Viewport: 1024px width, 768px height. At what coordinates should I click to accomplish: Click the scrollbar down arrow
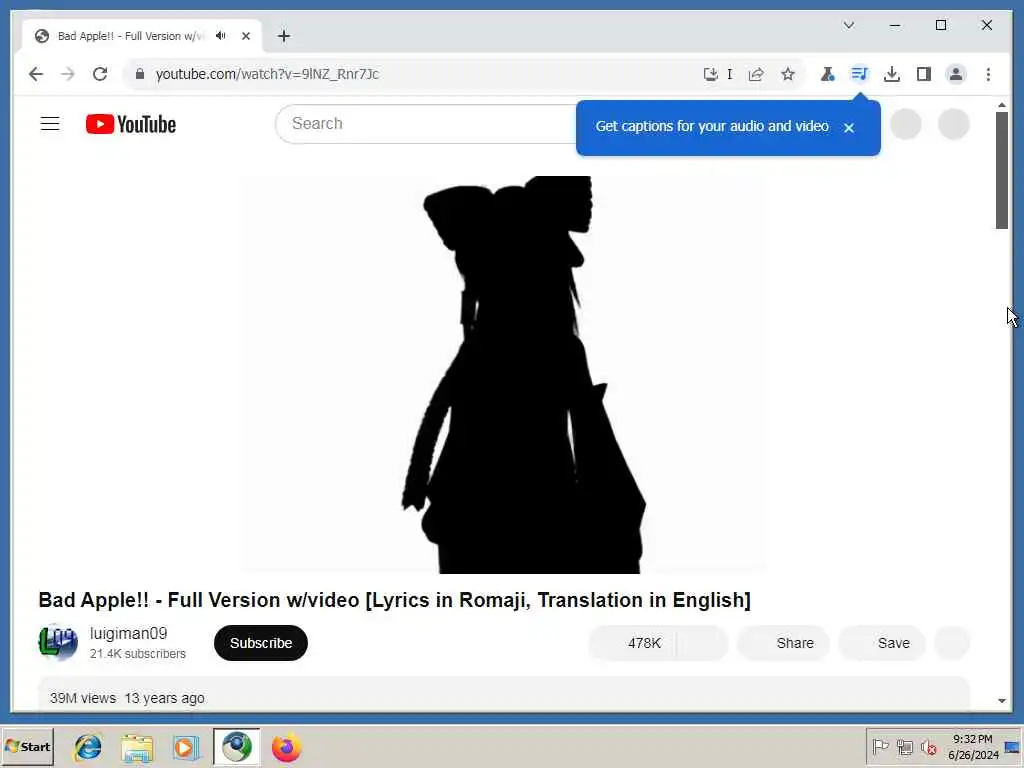(1002, 701)
